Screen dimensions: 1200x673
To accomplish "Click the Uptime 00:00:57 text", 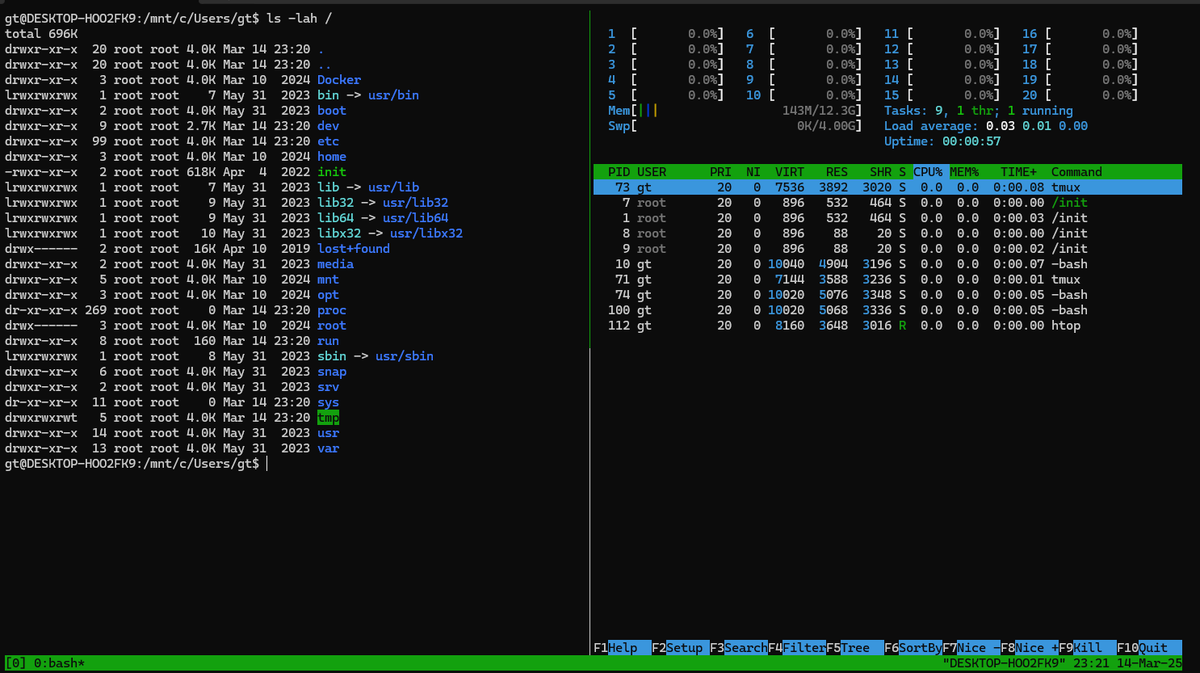I will pos(942,141).
